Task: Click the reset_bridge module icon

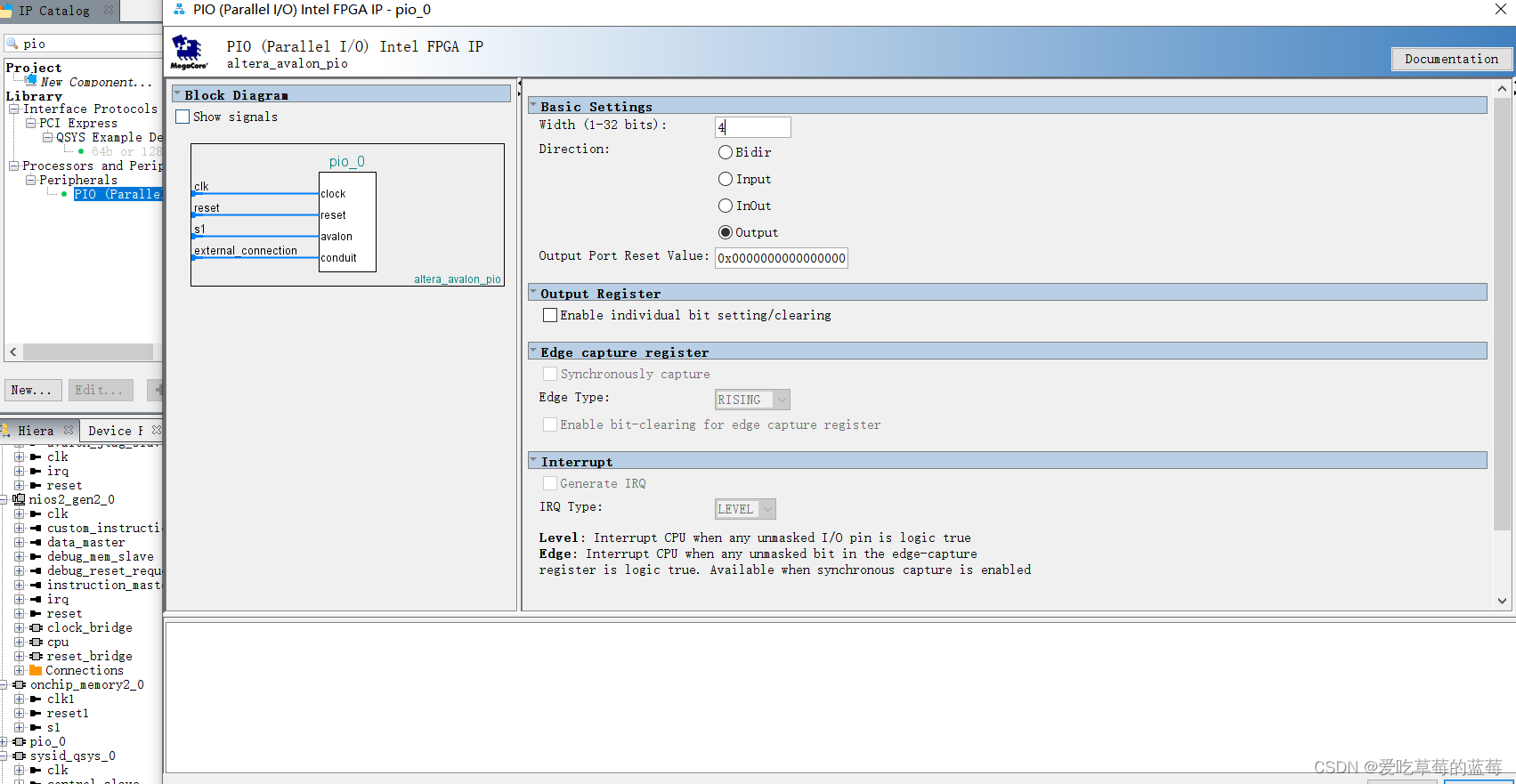Action: click(x=36, y=656)
